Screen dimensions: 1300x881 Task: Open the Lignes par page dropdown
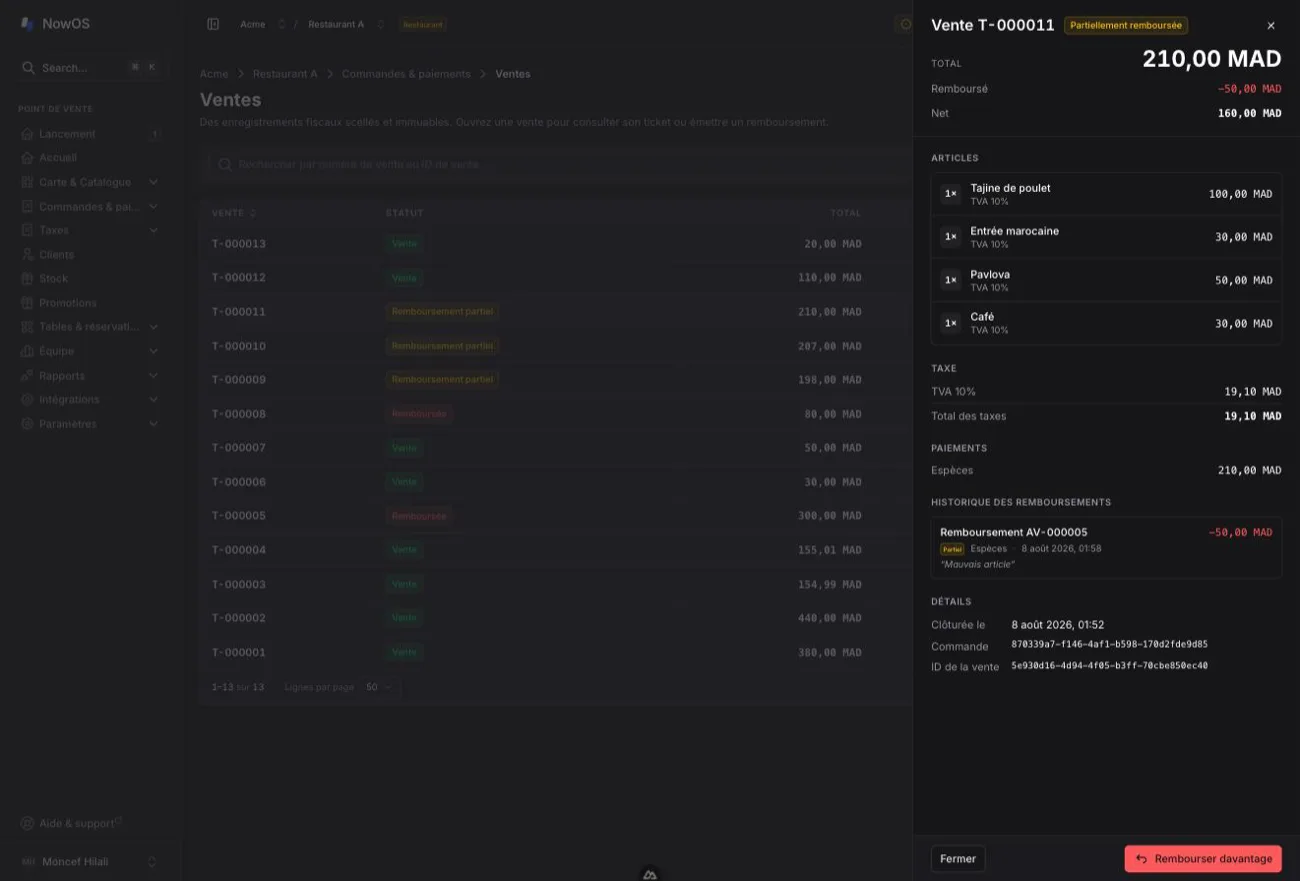(380, 687)
